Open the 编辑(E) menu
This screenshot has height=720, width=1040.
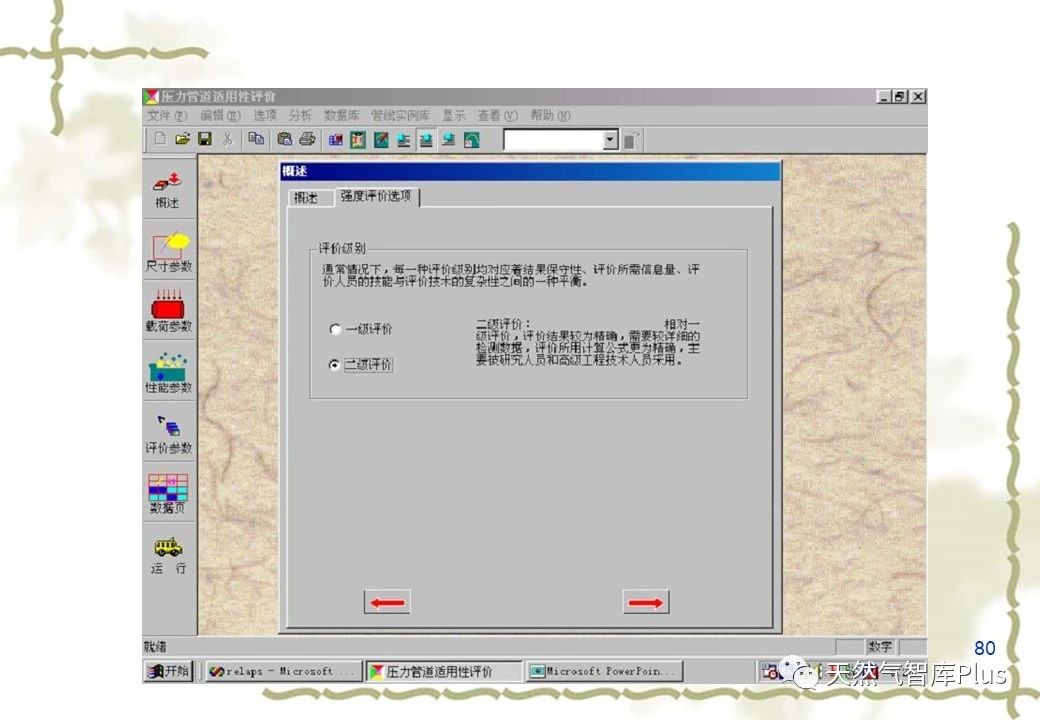(220, 115)
